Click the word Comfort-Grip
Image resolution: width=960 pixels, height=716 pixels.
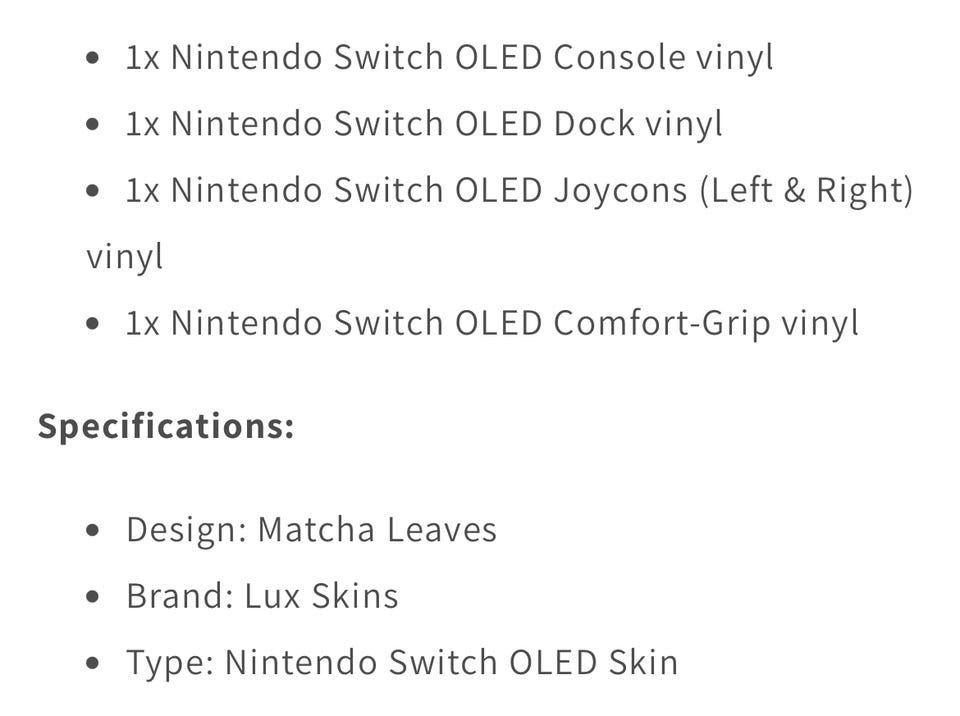point(661,323)
